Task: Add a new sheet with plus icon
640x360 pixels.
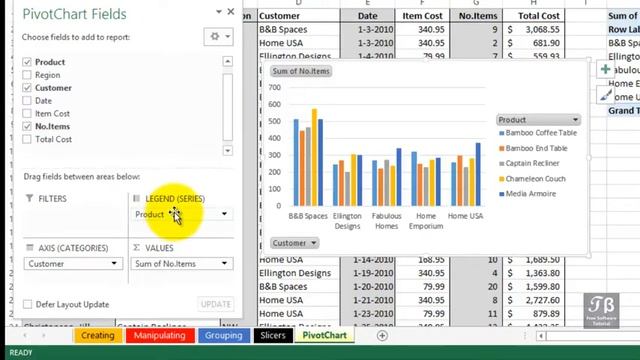Action: point(382,336)
